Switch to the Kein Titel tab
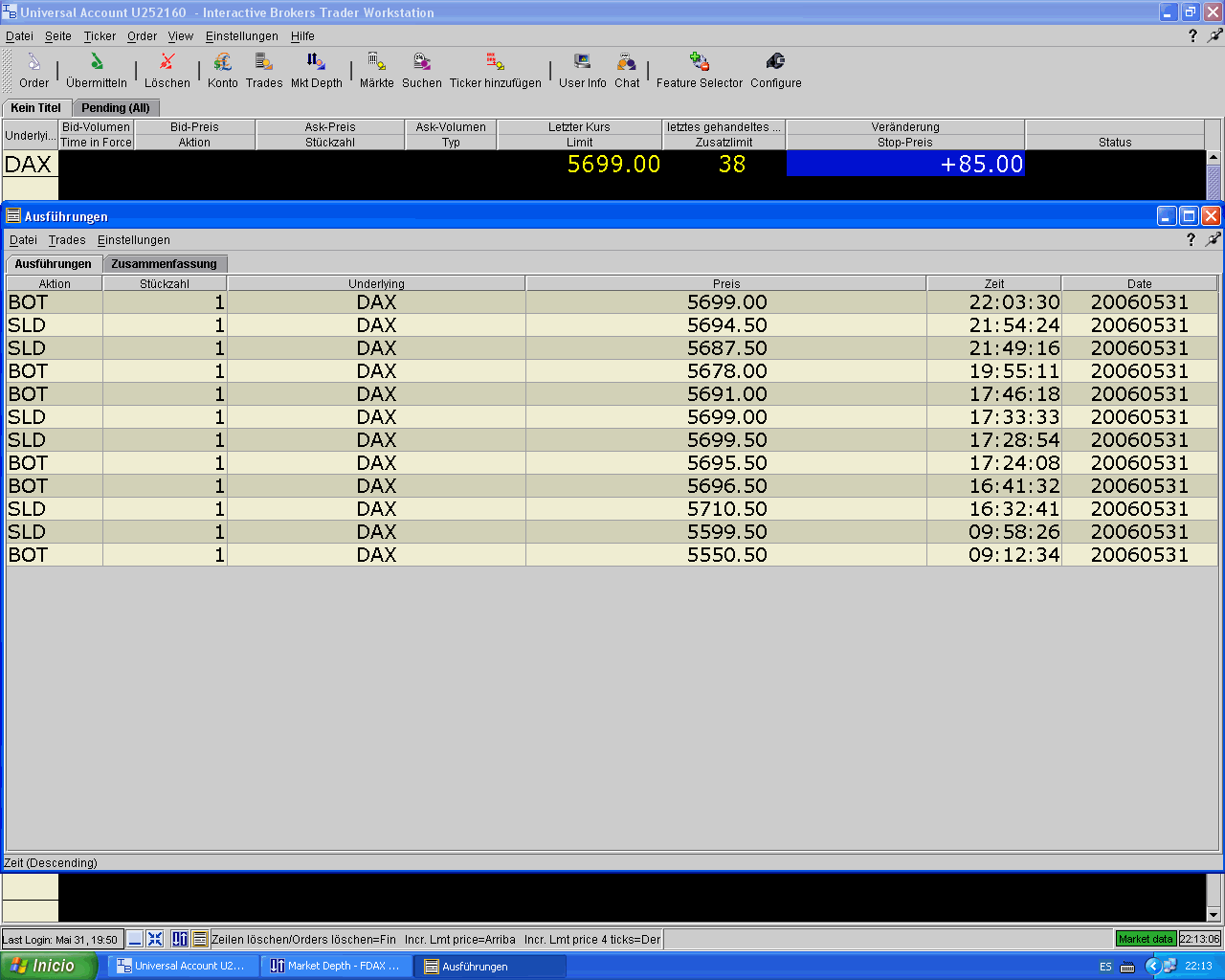The image size is (1225, 980). coord(36,108)
